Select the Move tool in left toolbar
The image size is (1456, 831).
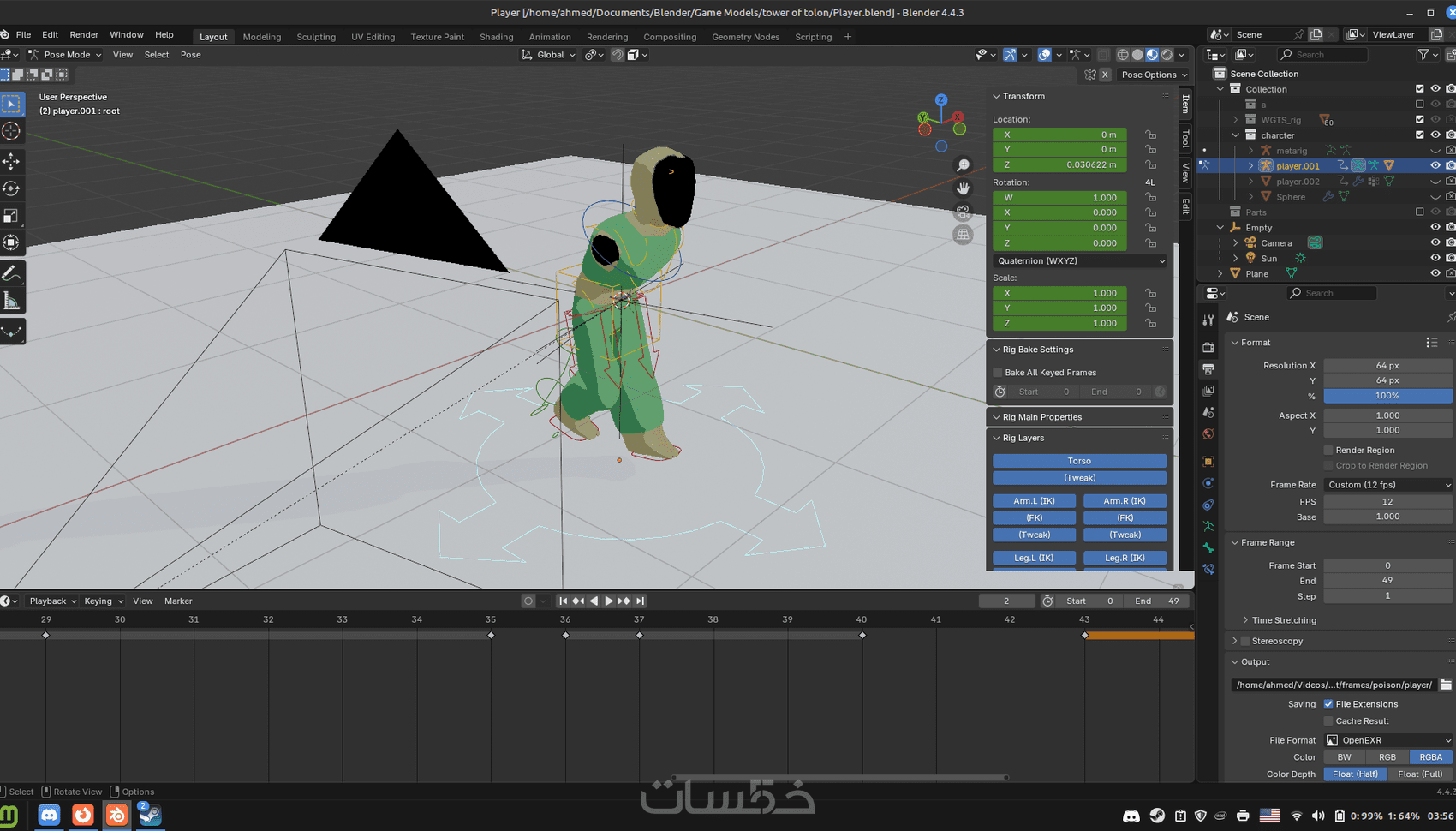(12, 161)
